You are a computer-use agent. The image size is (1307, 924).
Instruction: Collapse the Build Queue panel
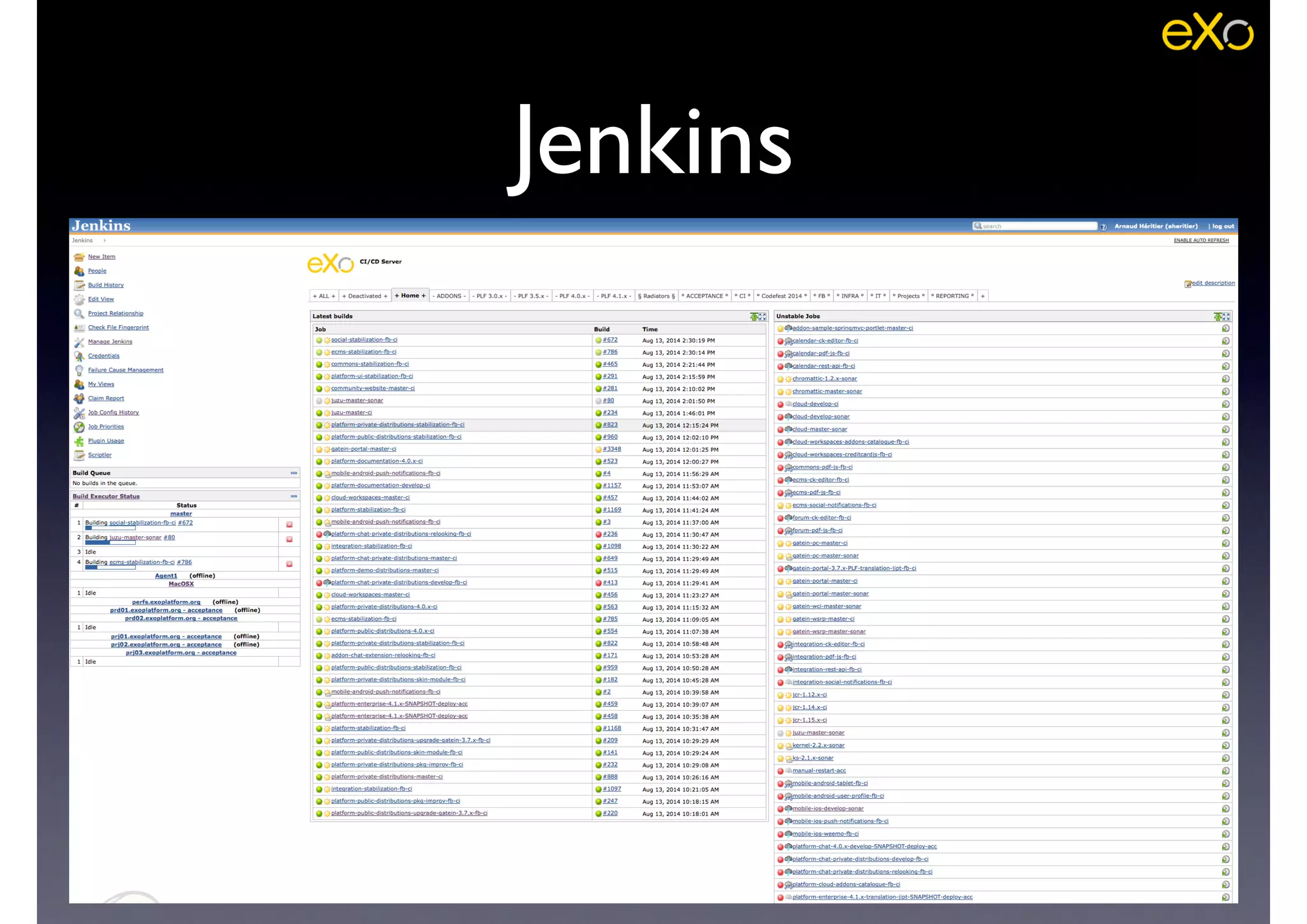pyautogui.click(x=294, y=473)
